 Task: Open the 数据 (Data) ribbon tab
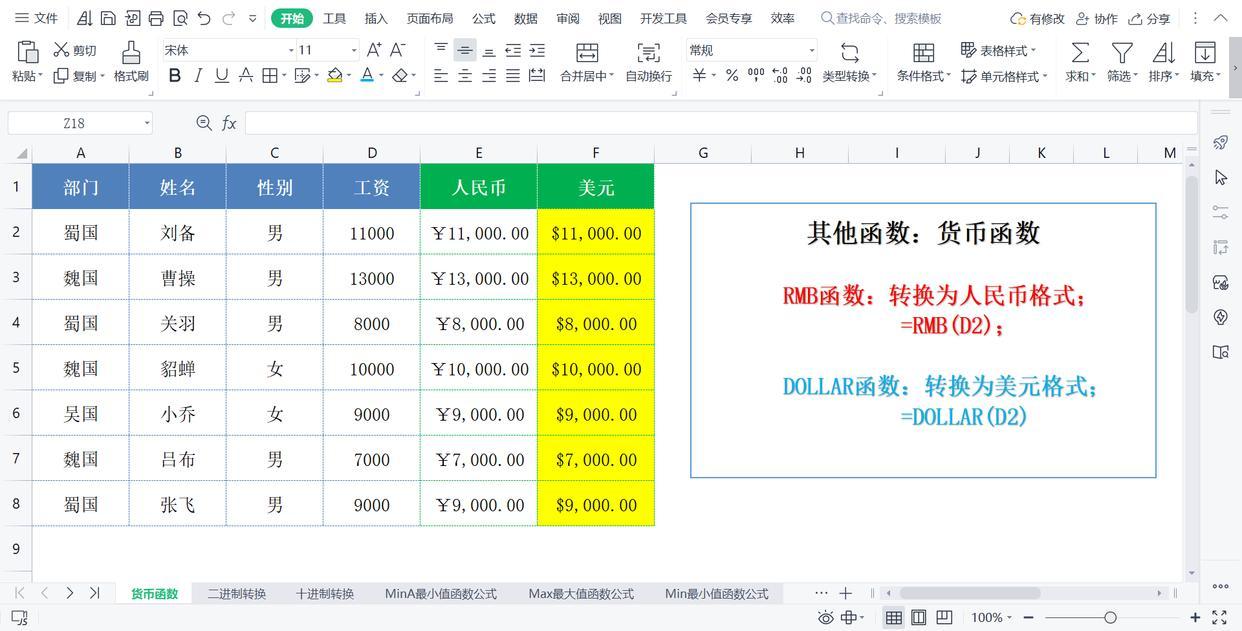click(526, 18)
